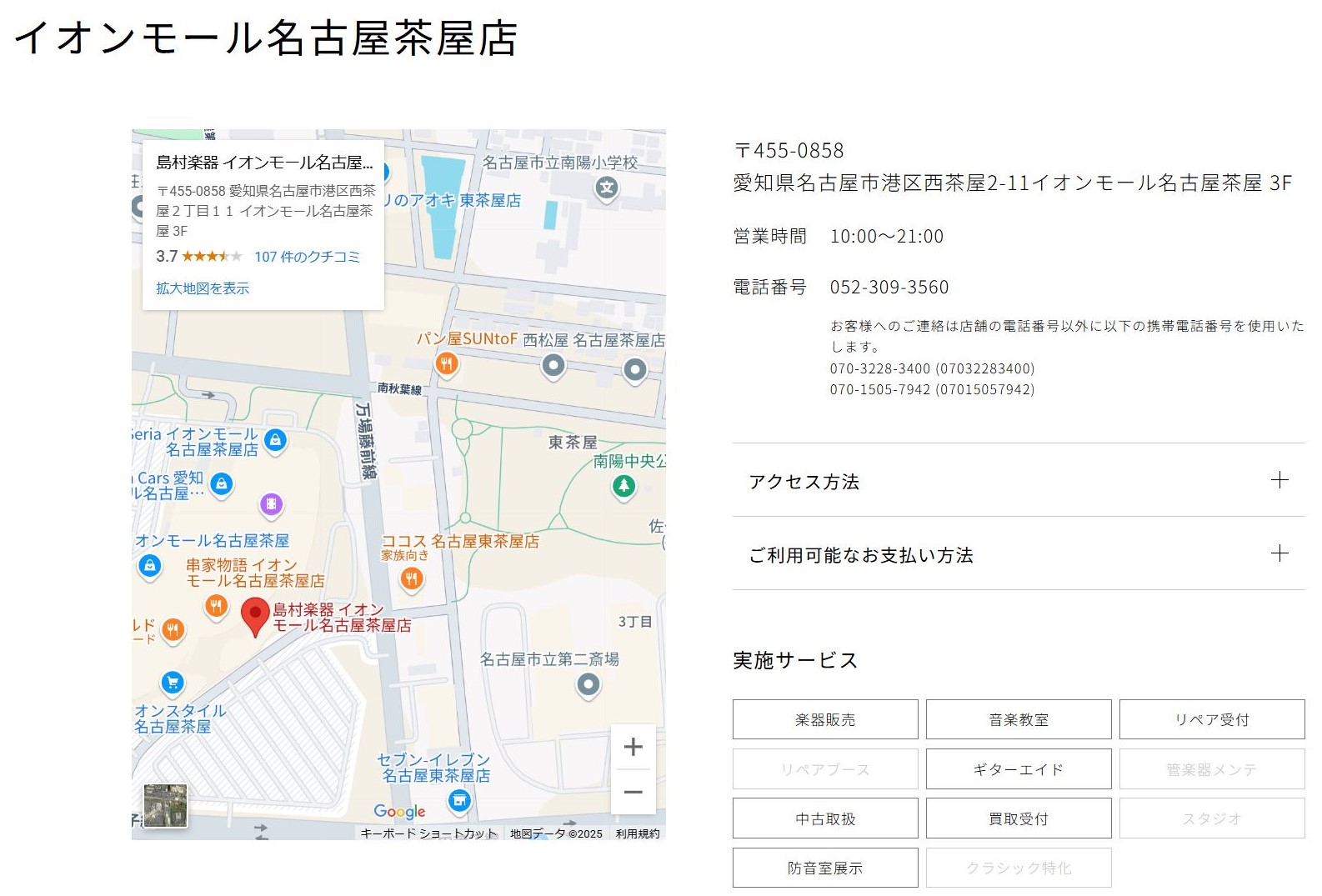Click the イオンスタイル shopping cart marker
This screenshot has height=896, width=1322.
[x=173, y=683]
